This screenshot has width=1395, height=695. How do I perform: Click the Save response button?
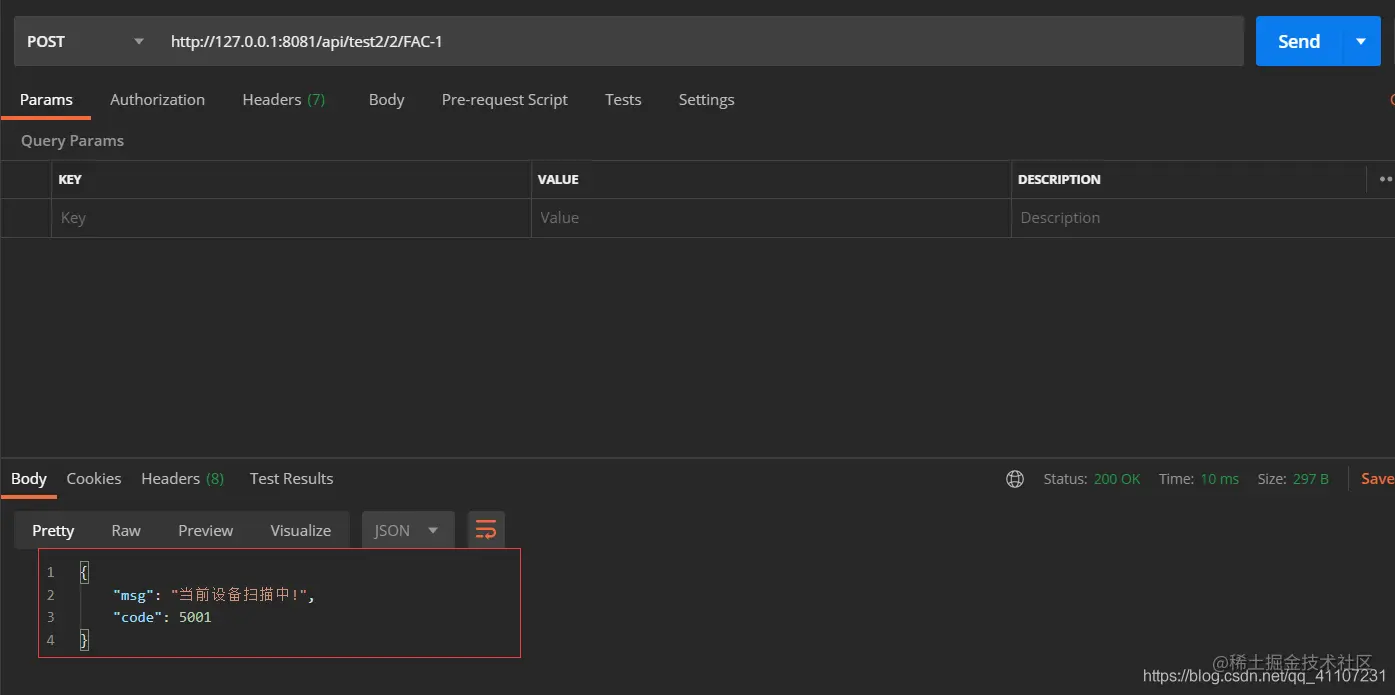[1377, 479]
